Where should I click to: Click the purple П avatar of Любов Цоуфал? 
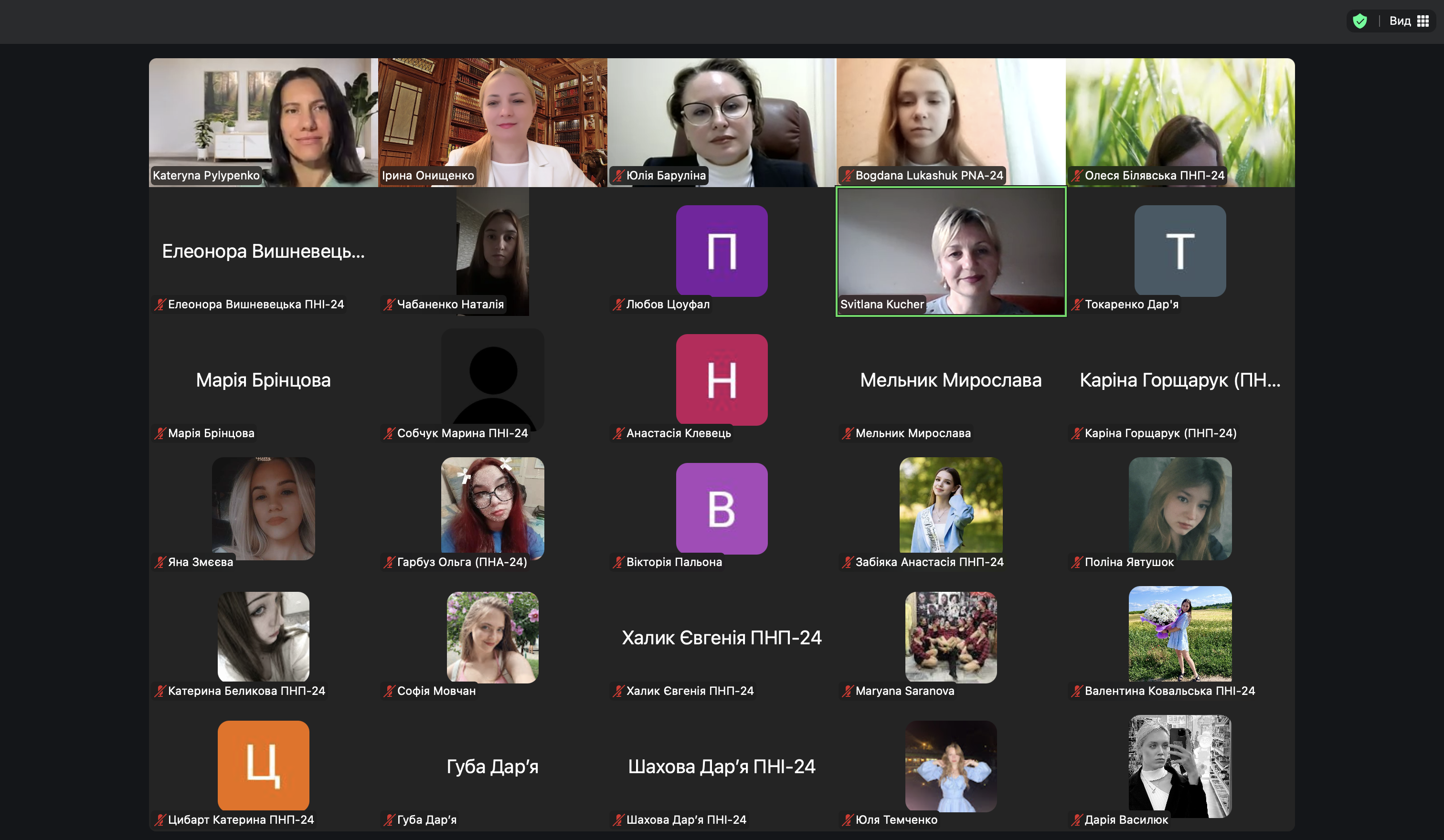(722, 251)
